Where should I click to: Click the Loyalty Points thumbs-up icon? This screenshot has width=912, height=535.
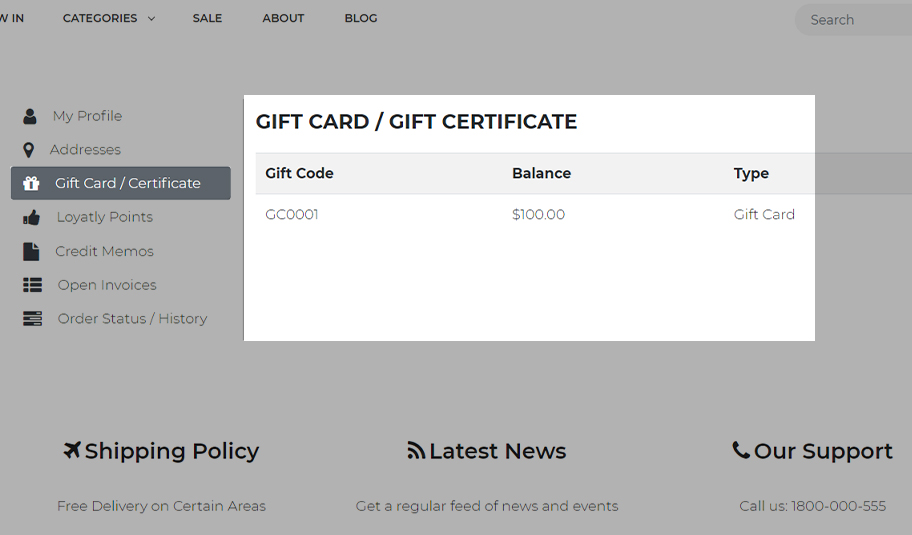tap(31, 217)
